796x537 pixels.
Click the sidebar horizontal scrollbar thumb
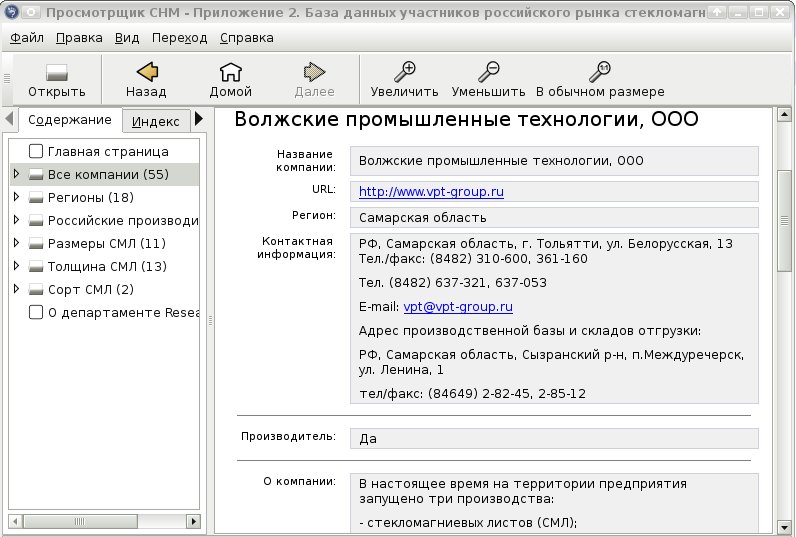(x=80, y=521)
